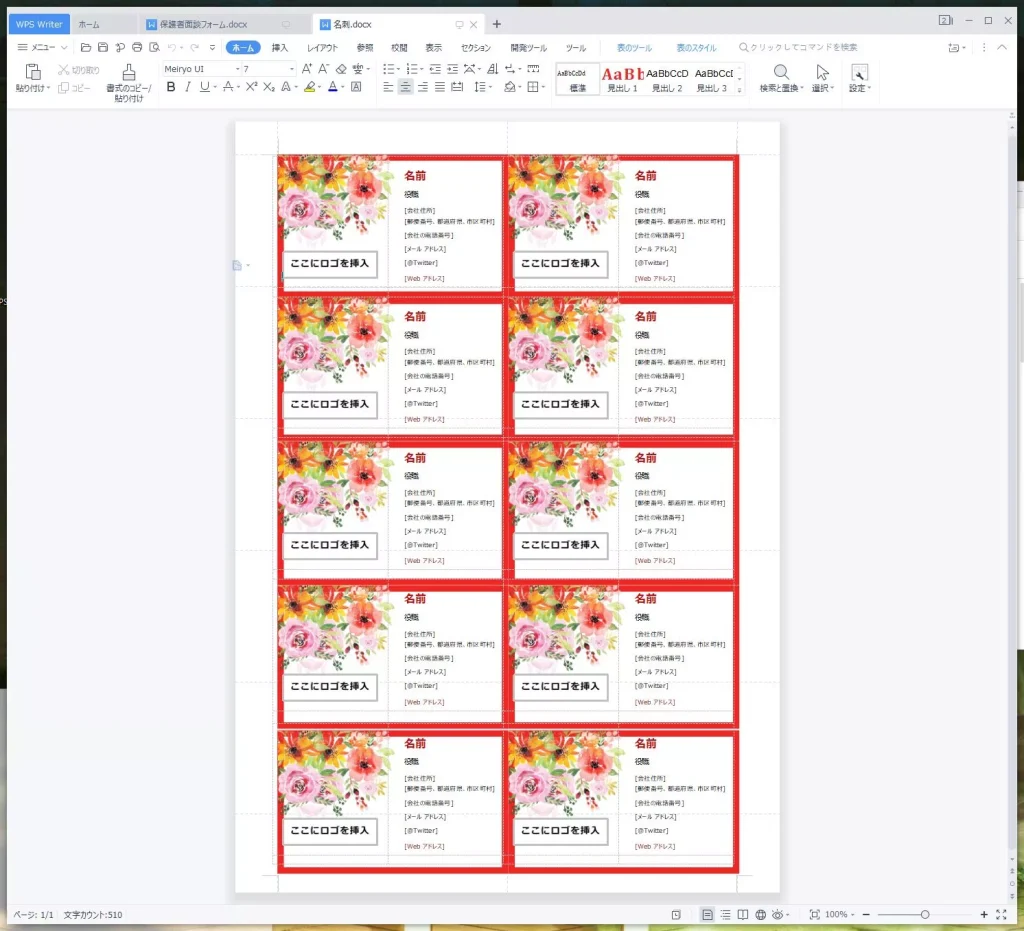The width and height of the screenshot is (1024, 931).
Task: Enter full screen mode from status bar
Action: [x=1001, y=915]
